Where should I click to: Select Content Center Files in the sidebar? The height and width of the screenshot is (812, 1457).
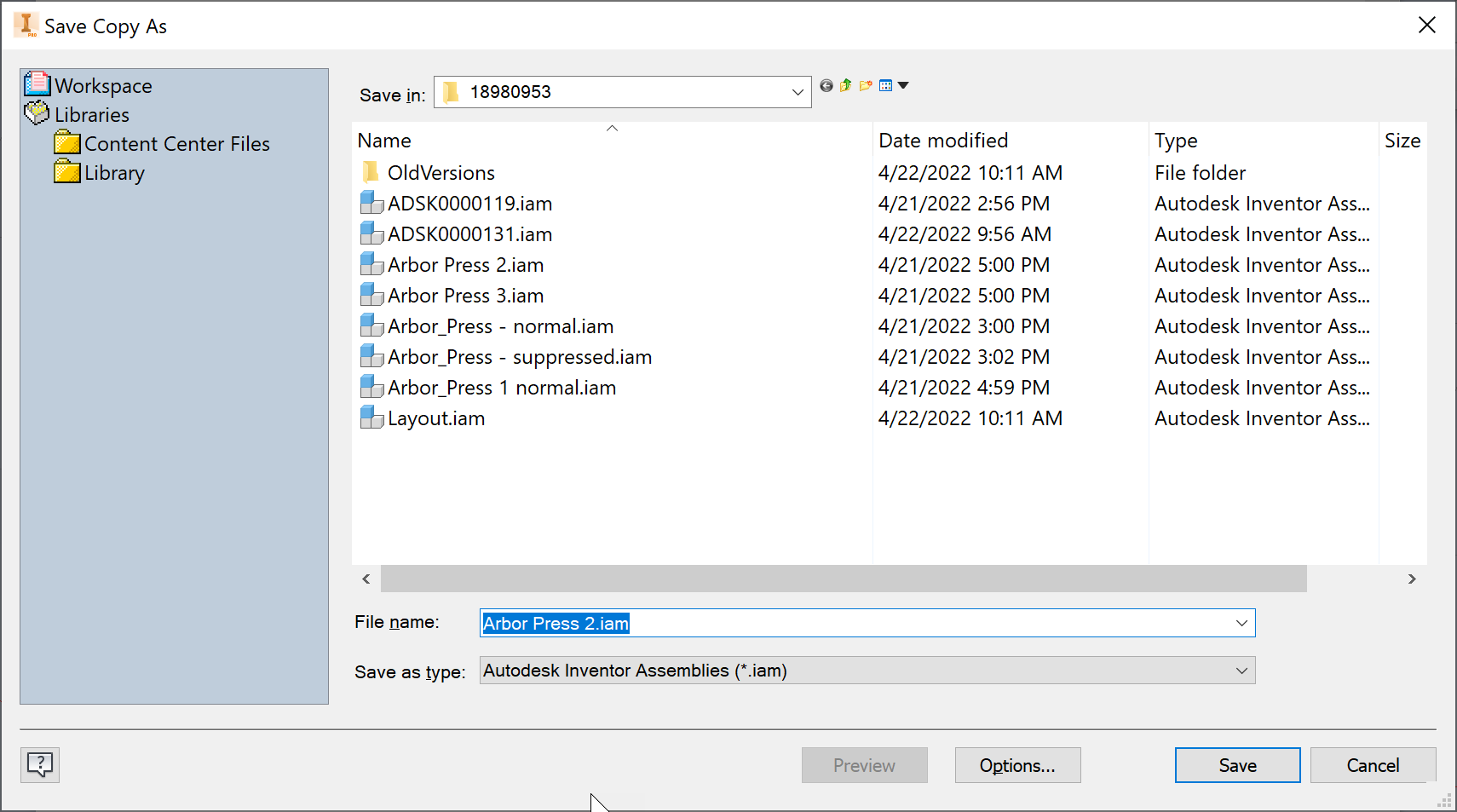coord(176,143)
